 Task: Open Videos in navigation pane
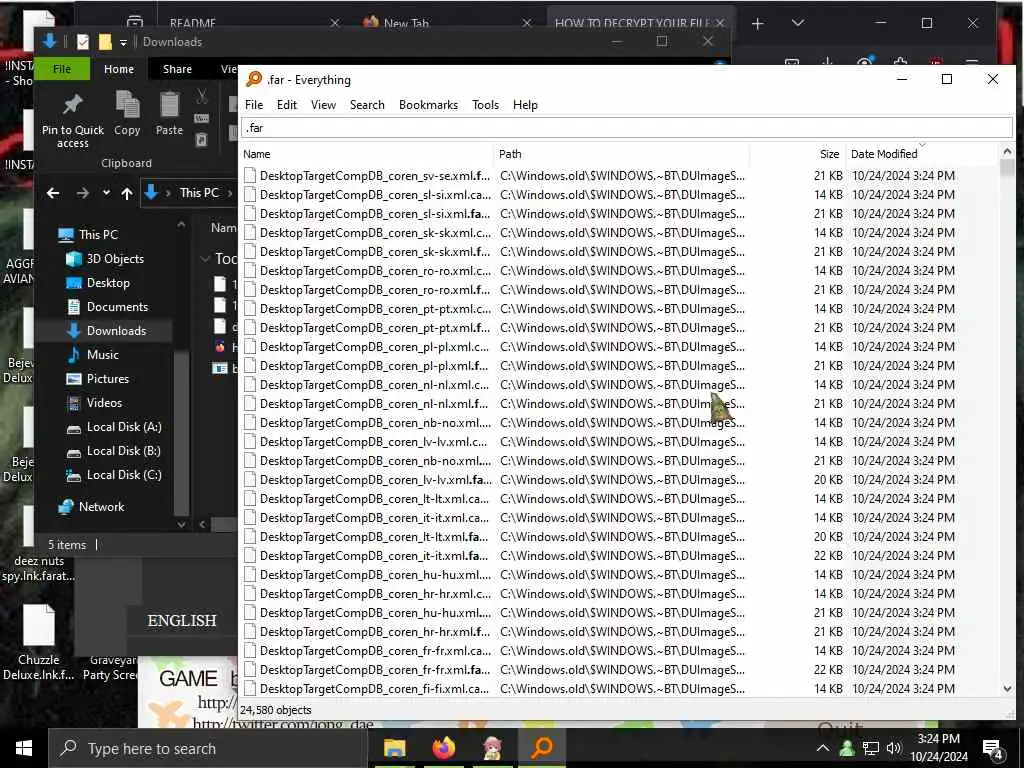click(104, 403)
